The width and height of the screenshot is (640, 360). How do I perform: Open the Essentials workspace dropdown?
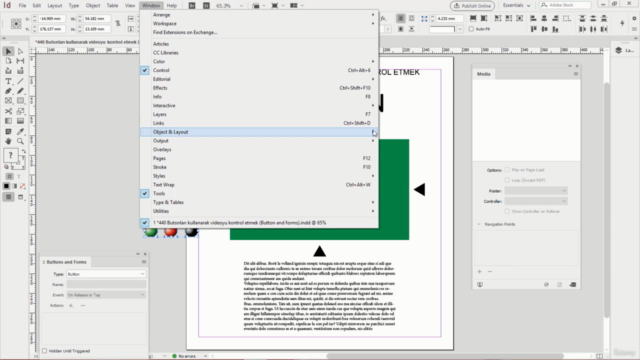[516, 5]
